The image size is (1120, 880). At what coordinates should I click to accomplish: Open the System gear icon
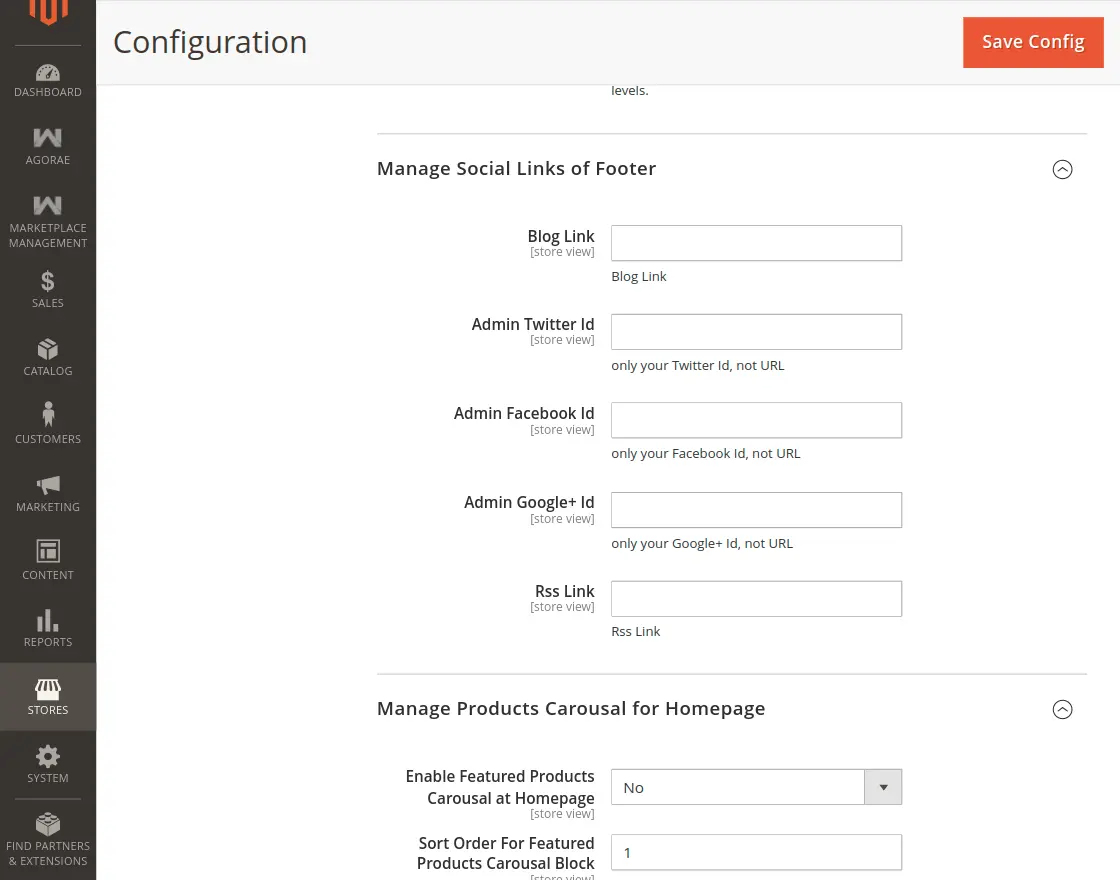(x=47, y=756)
